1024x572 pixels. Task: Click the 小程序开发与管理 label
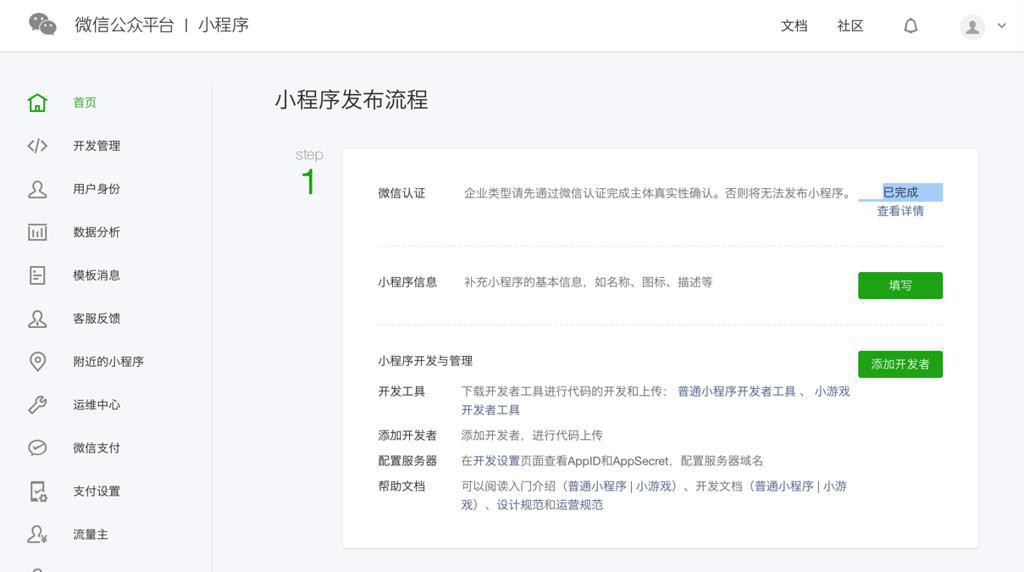[x=425, y=360]
